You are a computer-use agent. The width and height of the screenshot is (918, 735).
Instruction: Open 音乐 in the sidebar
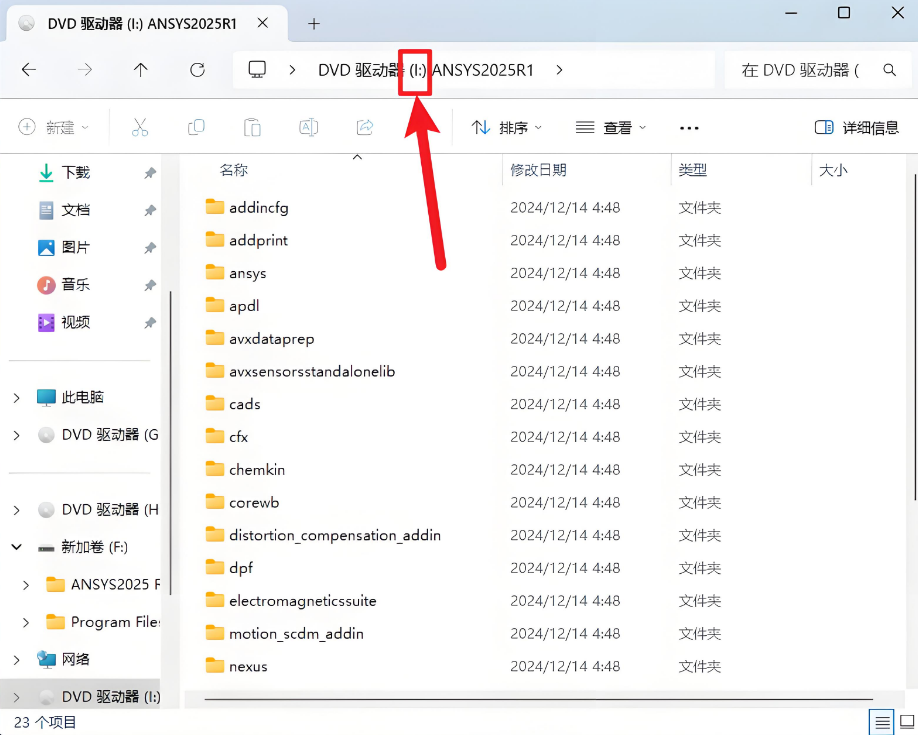(x=76, y=285)
